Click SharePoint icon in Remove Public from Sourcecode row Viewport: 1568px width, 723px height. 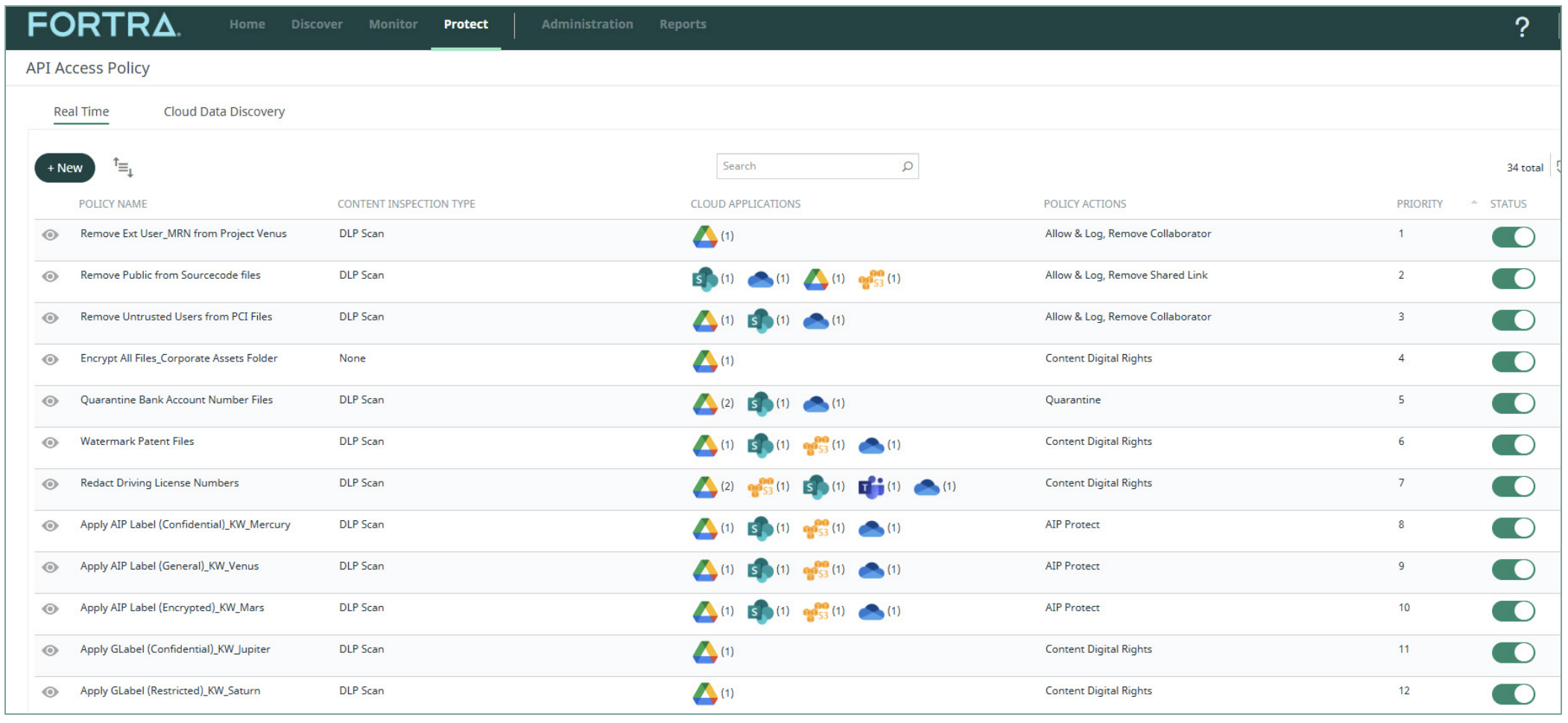(x=704, y=279)
